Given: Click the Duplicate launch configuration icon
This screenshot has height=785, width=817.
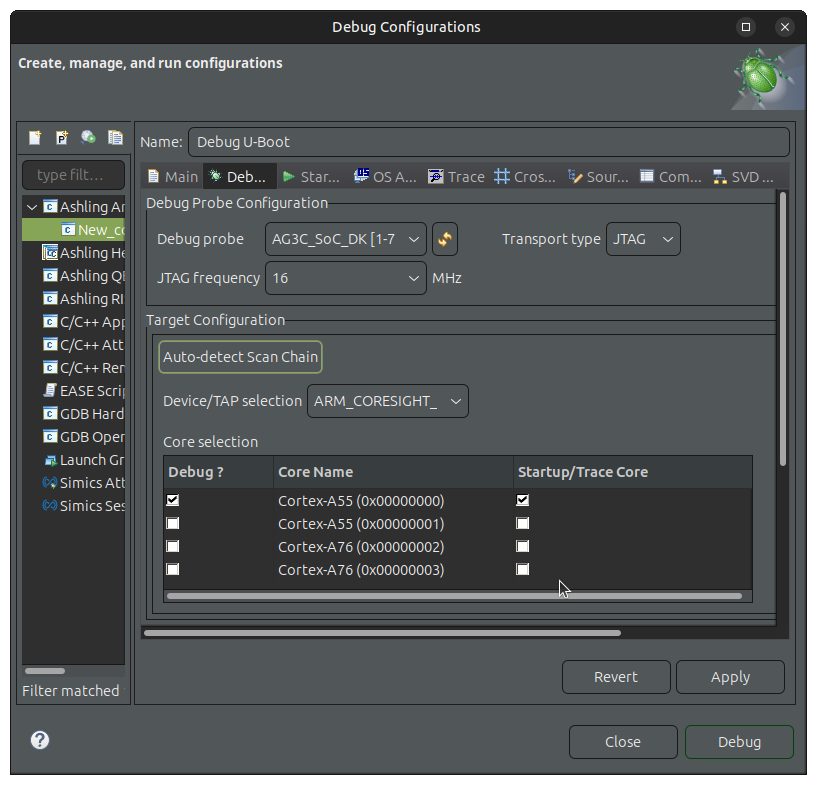Looking at the screenshot, I should (x=115, y=138).
